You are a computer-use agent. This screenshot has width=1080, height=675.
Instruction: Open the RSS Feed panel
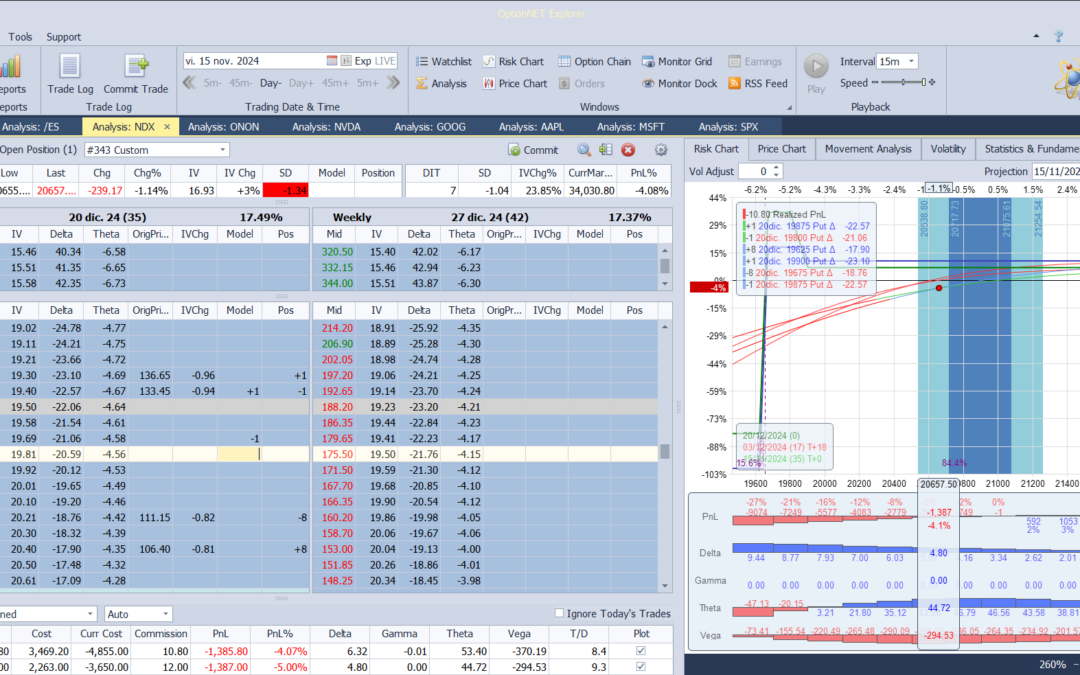click(758, 83)
